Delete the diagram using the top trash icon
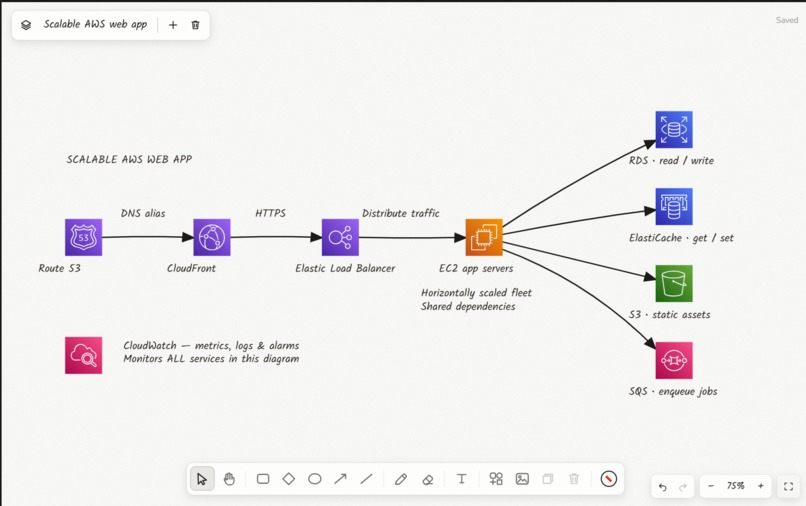This screenshot has height=506, width=806. pos(195,25)
